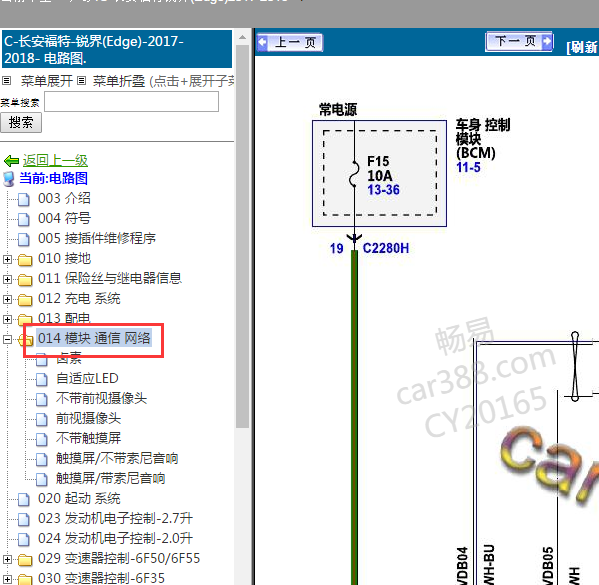Open 005 接插件维修程序
Image resolution: width=599 pixels, height=585 pixels.
97,238
